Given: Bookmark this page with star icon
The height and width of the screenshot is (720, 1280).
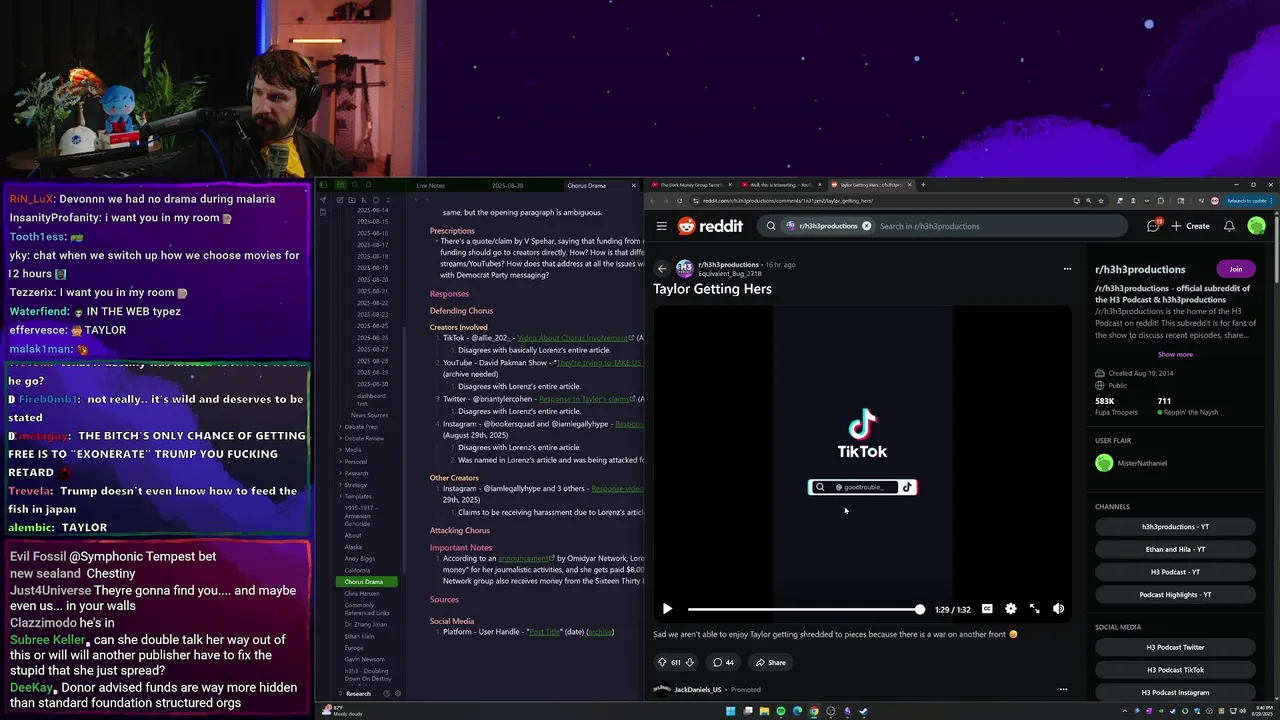Looking at the screenshot, I should [x=1101, y=200].
